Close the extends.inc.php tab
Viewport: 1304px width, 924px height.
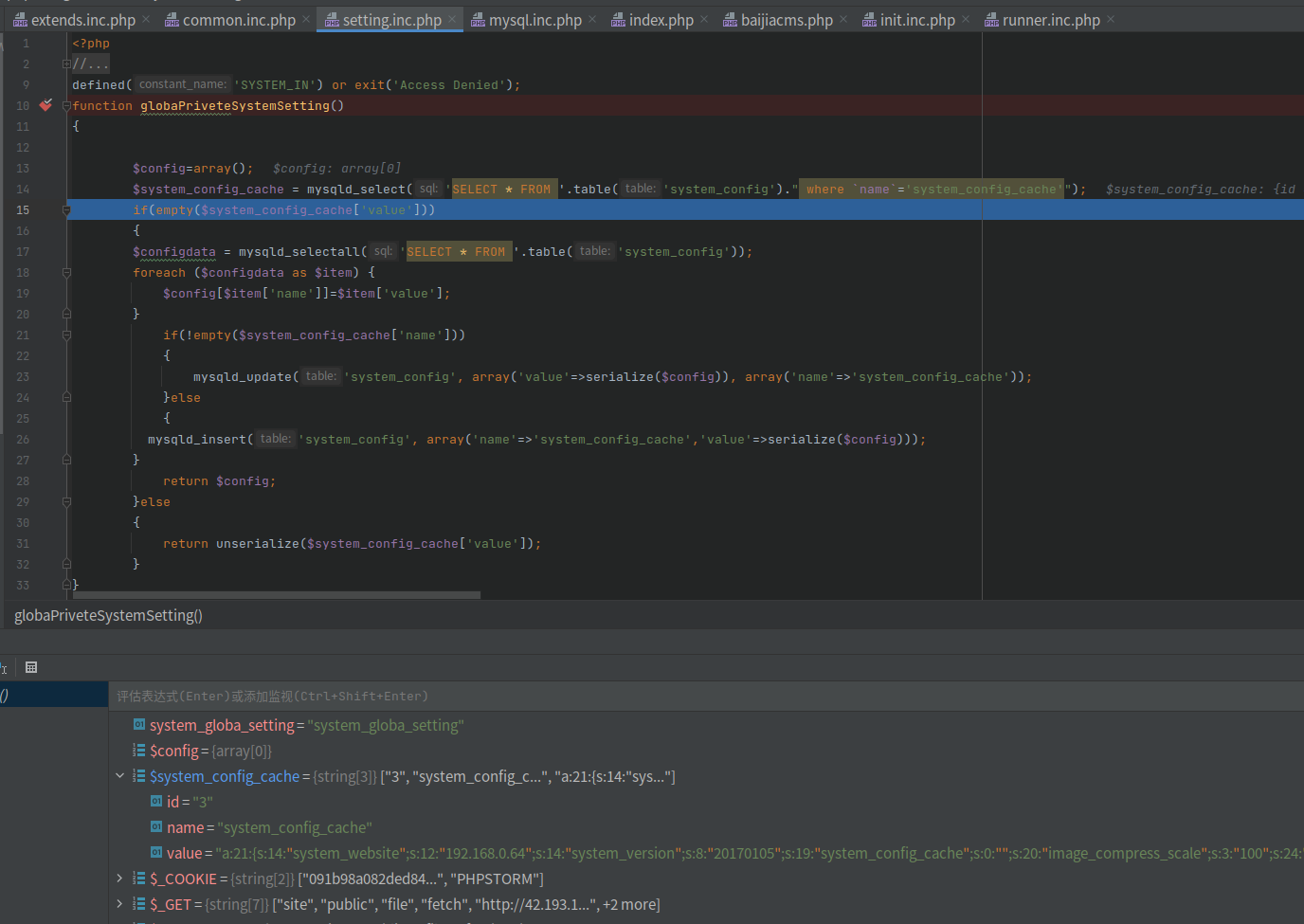pyautogui.click(x=146, y=20)
